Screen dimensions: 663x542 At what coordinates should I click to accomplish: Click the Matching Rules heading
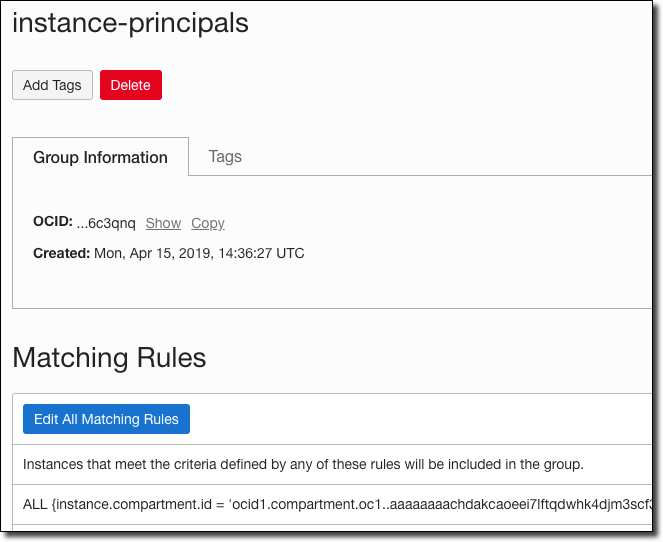tap(109, 357)
